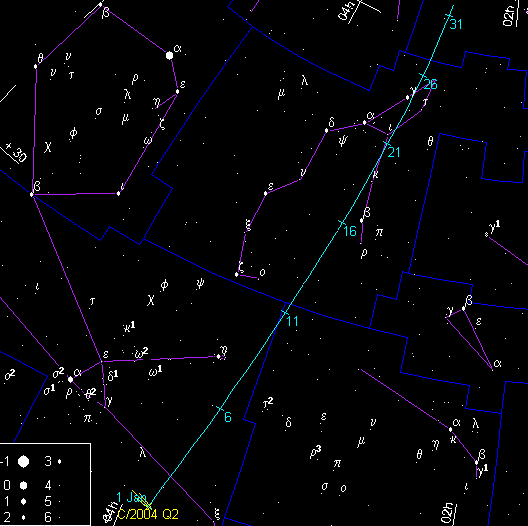Click the 26 date marker near gamma star
The height and width of the screenshot is (526, 528).
(430, 84)
